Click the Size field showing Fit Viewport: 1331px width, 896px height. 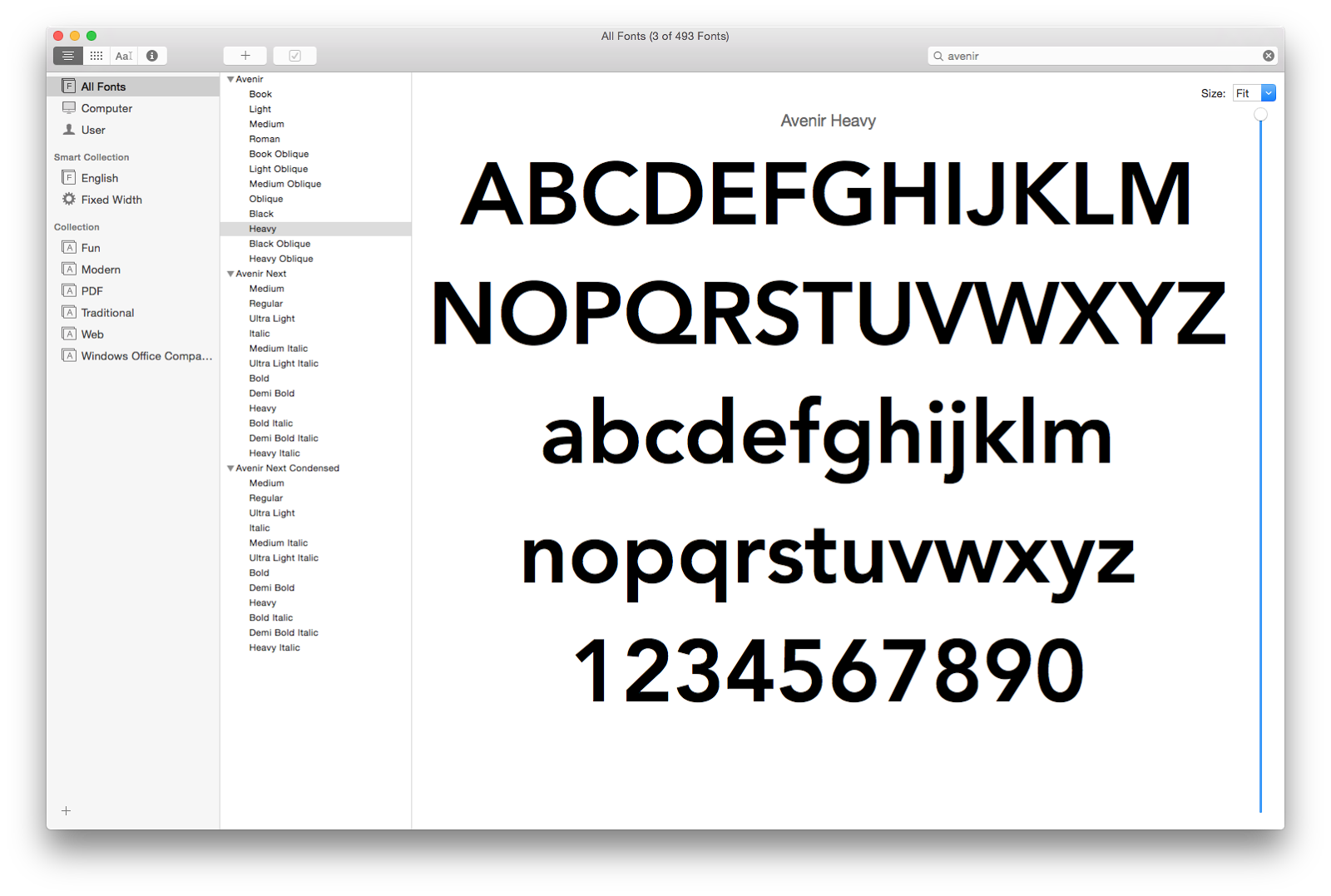click(1247, 93)
